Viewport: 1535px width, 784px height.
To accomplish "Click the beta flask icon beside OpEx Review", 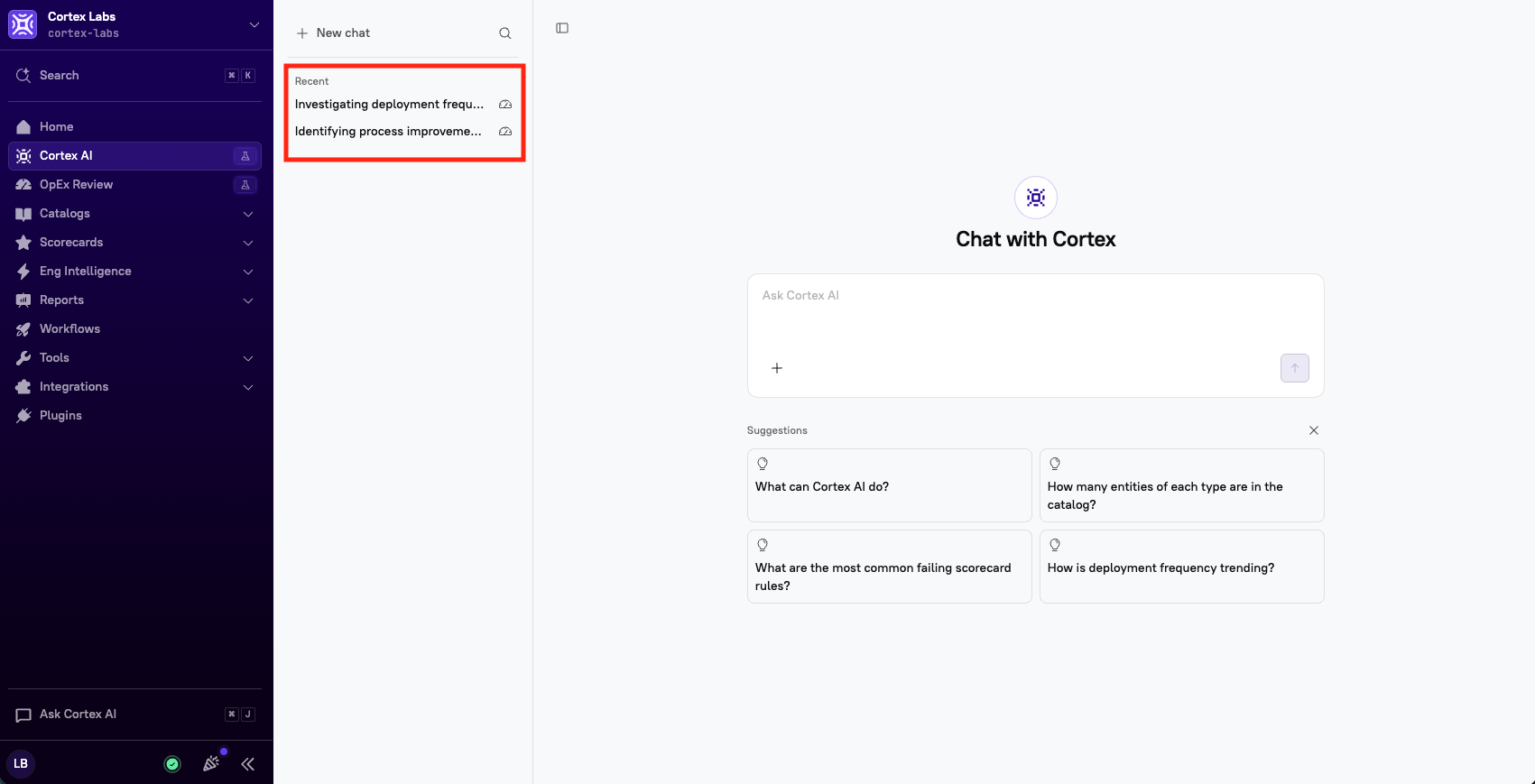I will (x=245, y=185).
